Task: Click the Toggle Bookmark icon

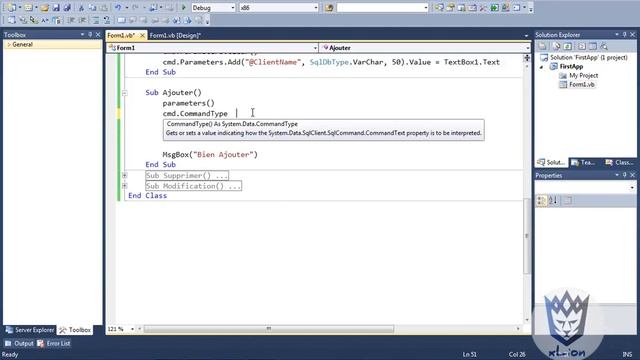Action: (x=122, y=20)
